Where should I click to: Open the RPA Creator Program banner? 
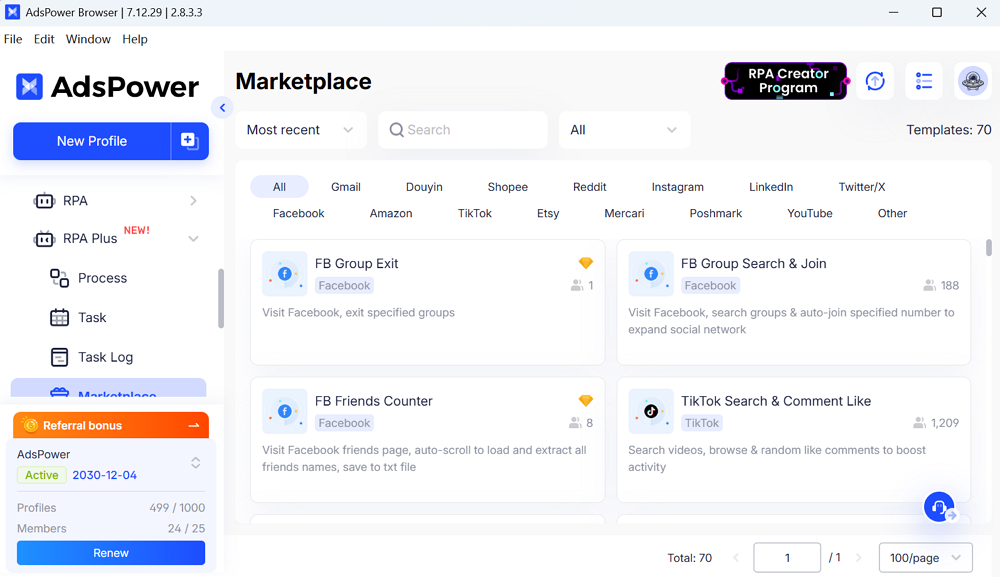pyautogui.click(x=785, y=81)
